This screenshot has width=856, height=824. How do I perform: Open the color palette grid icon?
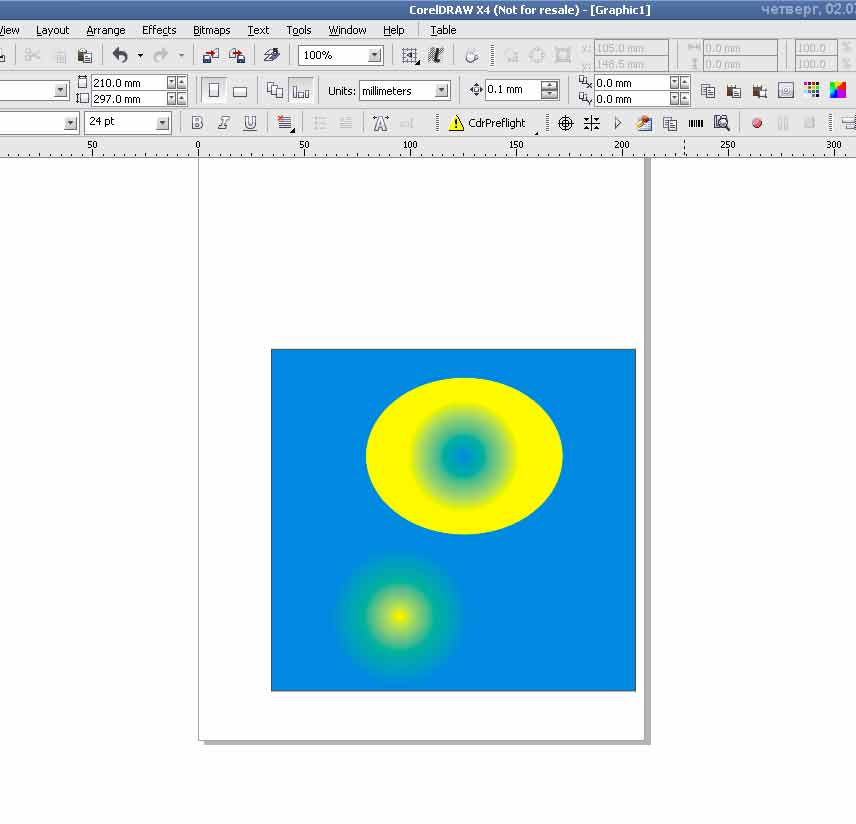812,90
